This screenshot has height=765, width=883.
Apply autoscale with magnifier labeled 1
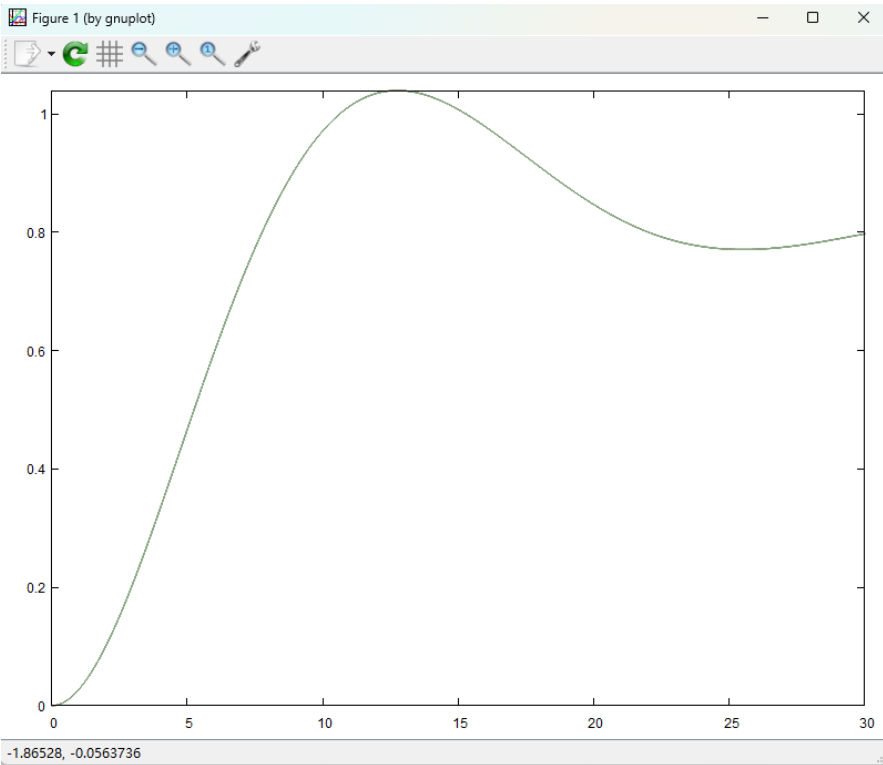tap(212, 54)
